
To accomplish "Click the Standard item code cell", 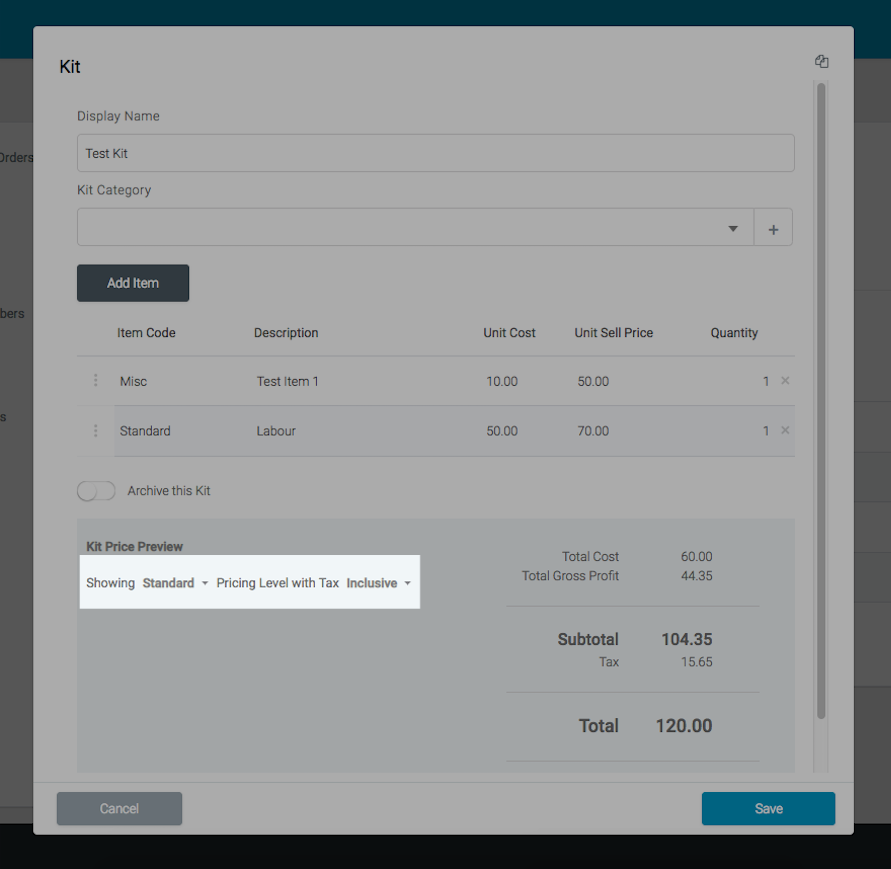I will 145,431.
